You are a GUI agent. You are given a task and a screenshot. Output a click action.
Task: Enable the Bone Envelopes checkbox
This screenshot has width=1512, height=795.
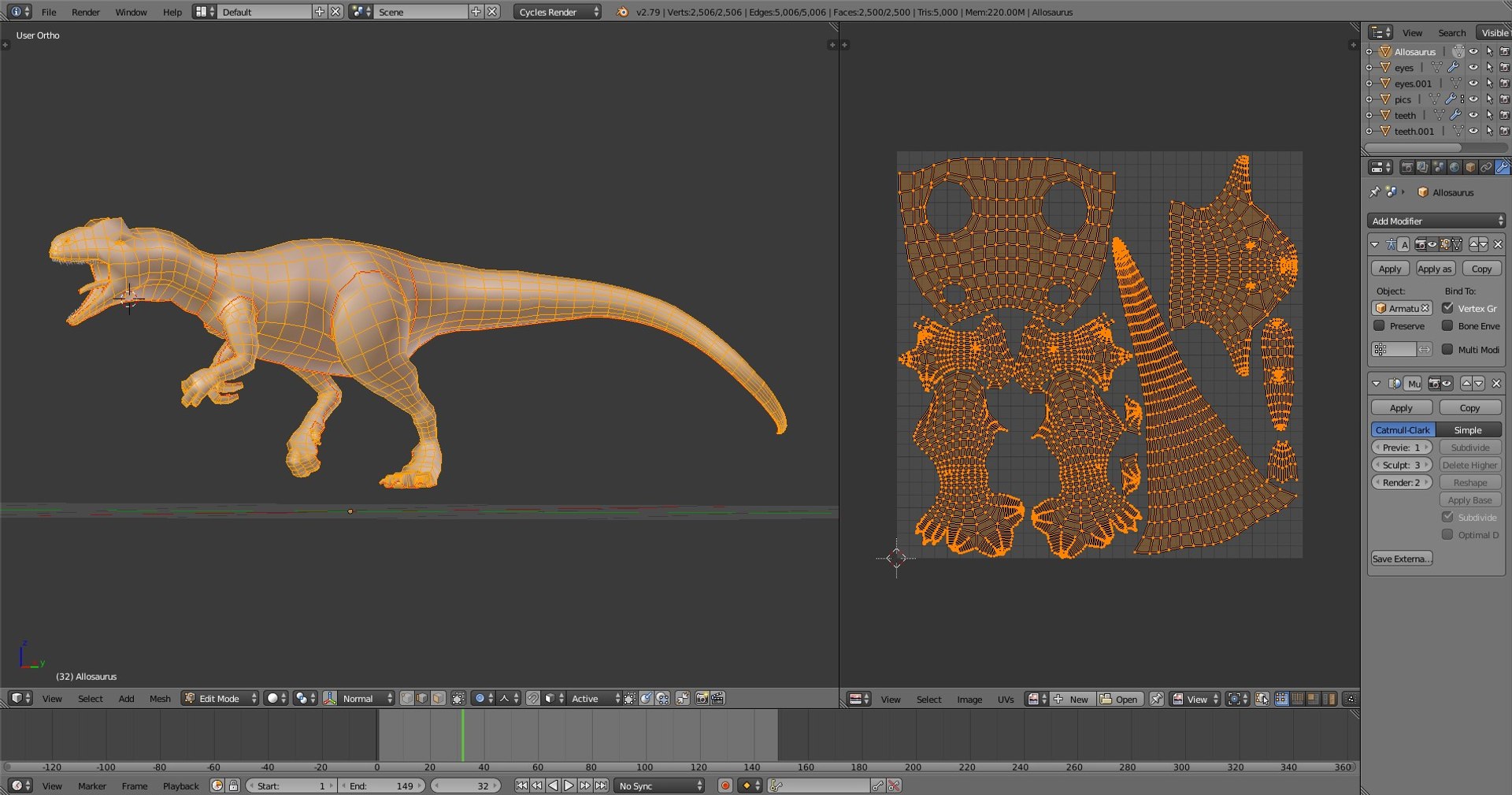(1447, 325)
